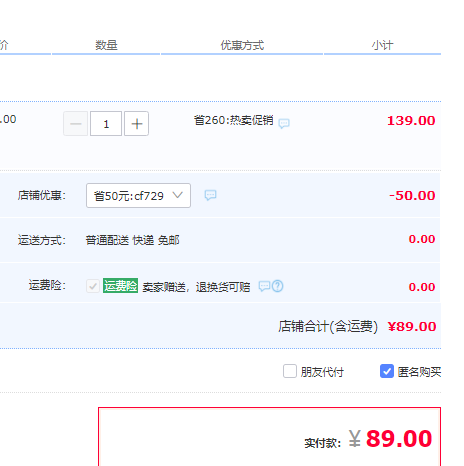
Task: Click the 优惠方式 column header
Action: (x=242, y=45)
